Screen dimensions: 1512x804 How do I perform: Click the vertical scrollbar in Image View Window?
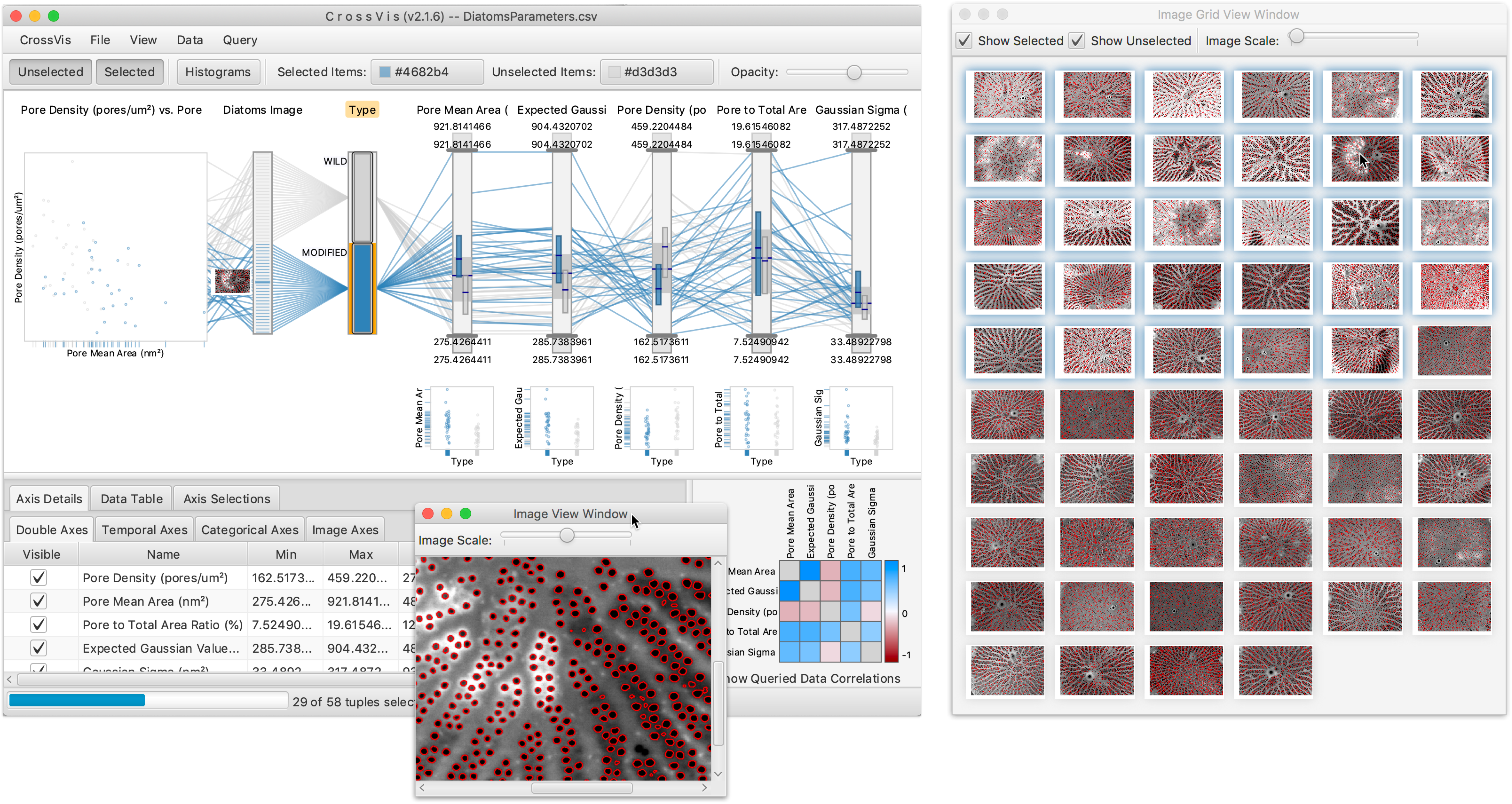[x=718, y=704]
